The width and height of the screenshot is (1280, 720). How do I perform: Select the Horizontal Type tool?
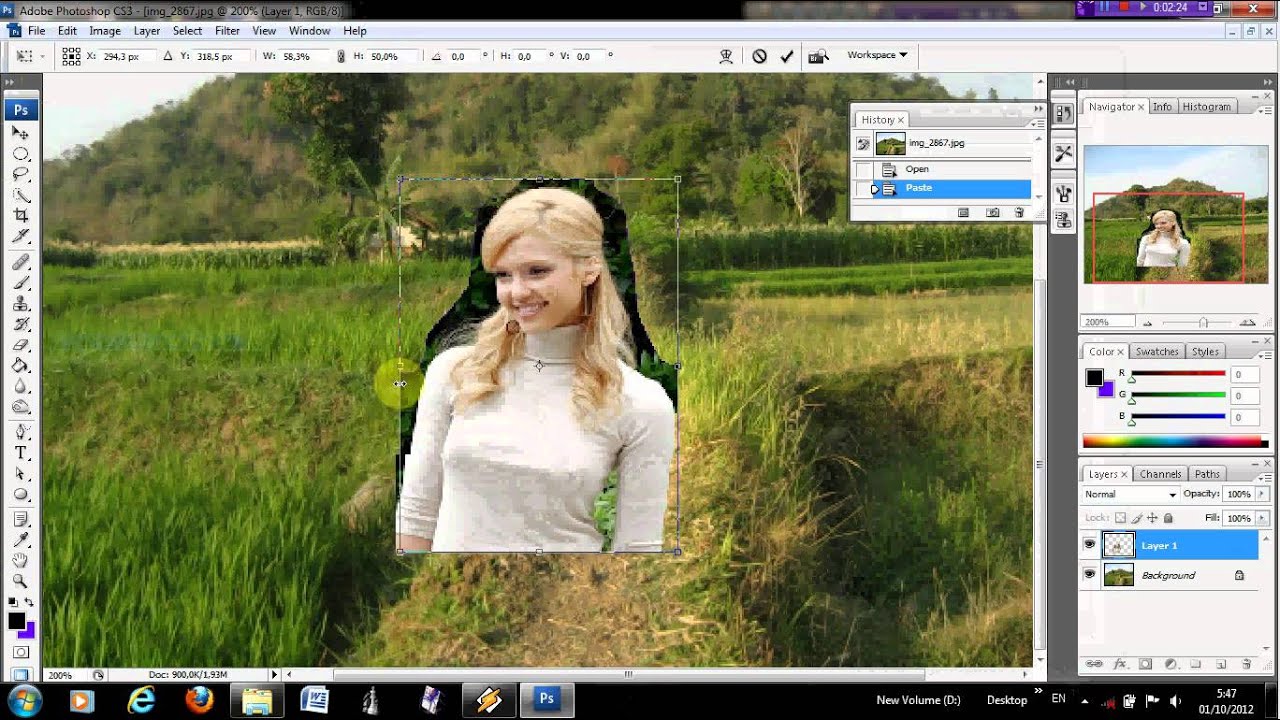point(21,453)
